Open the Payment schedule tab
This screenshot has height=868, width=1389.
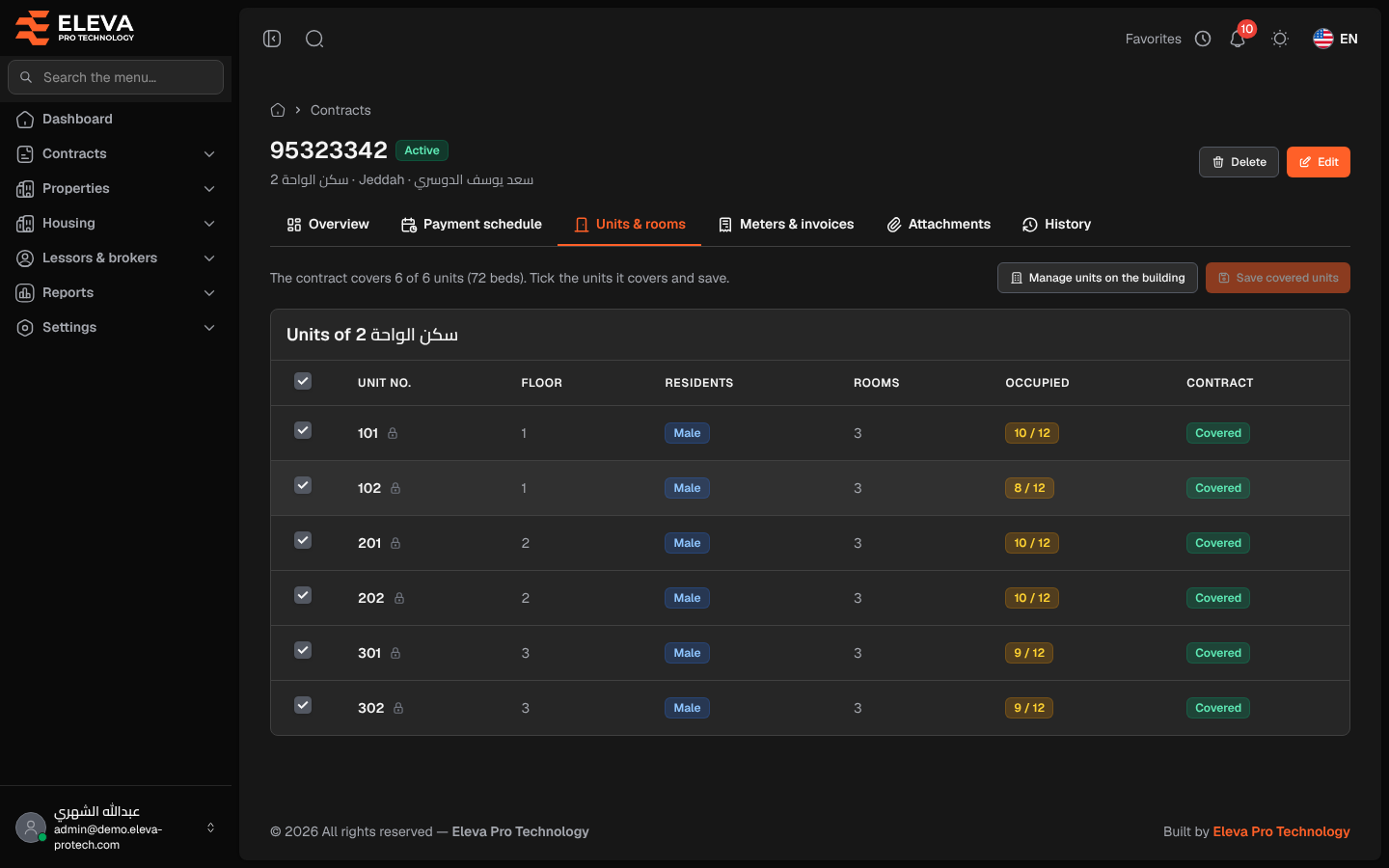[472, 224]
